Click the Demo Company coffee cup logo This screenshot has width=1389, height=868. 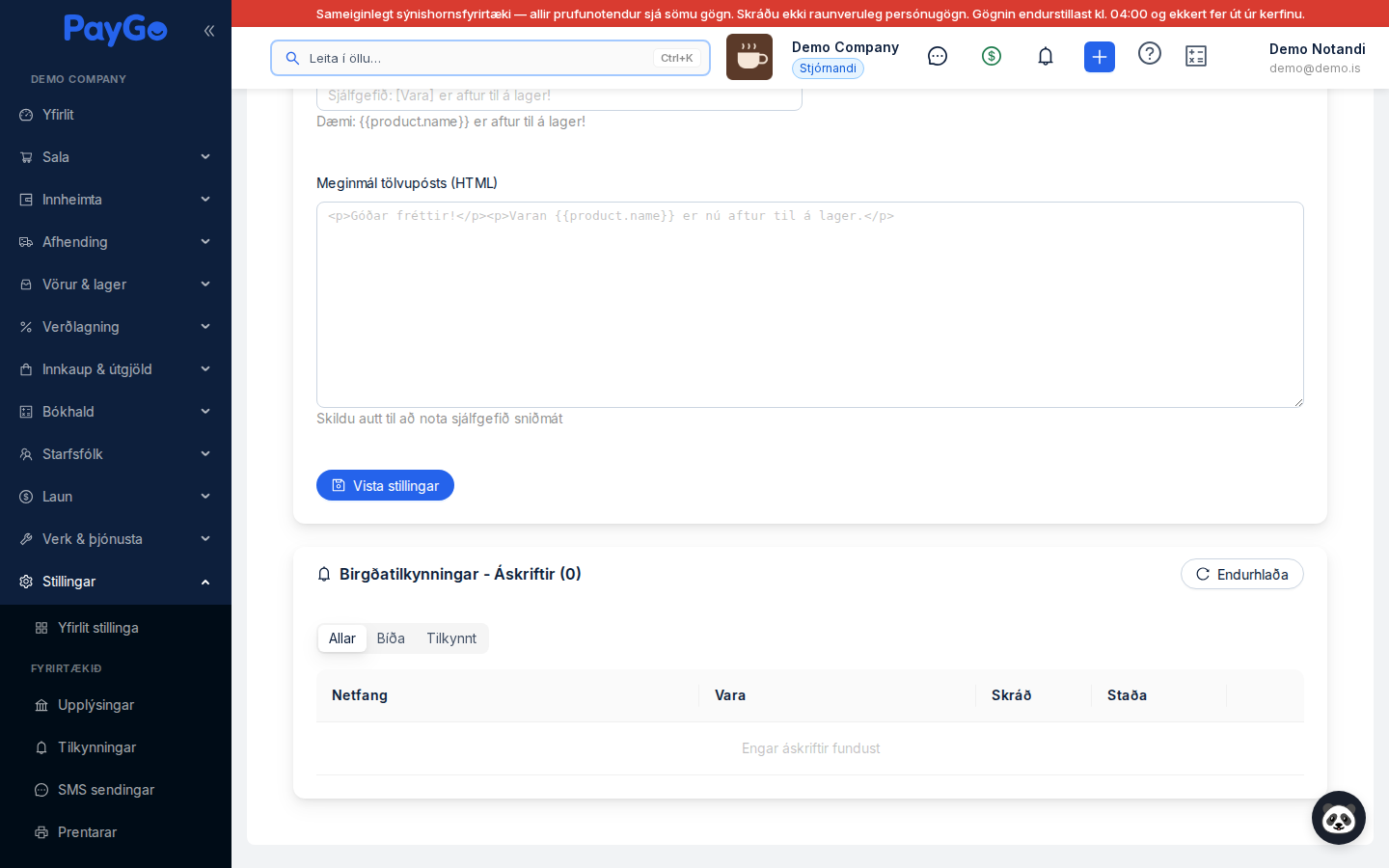(749, 57)
